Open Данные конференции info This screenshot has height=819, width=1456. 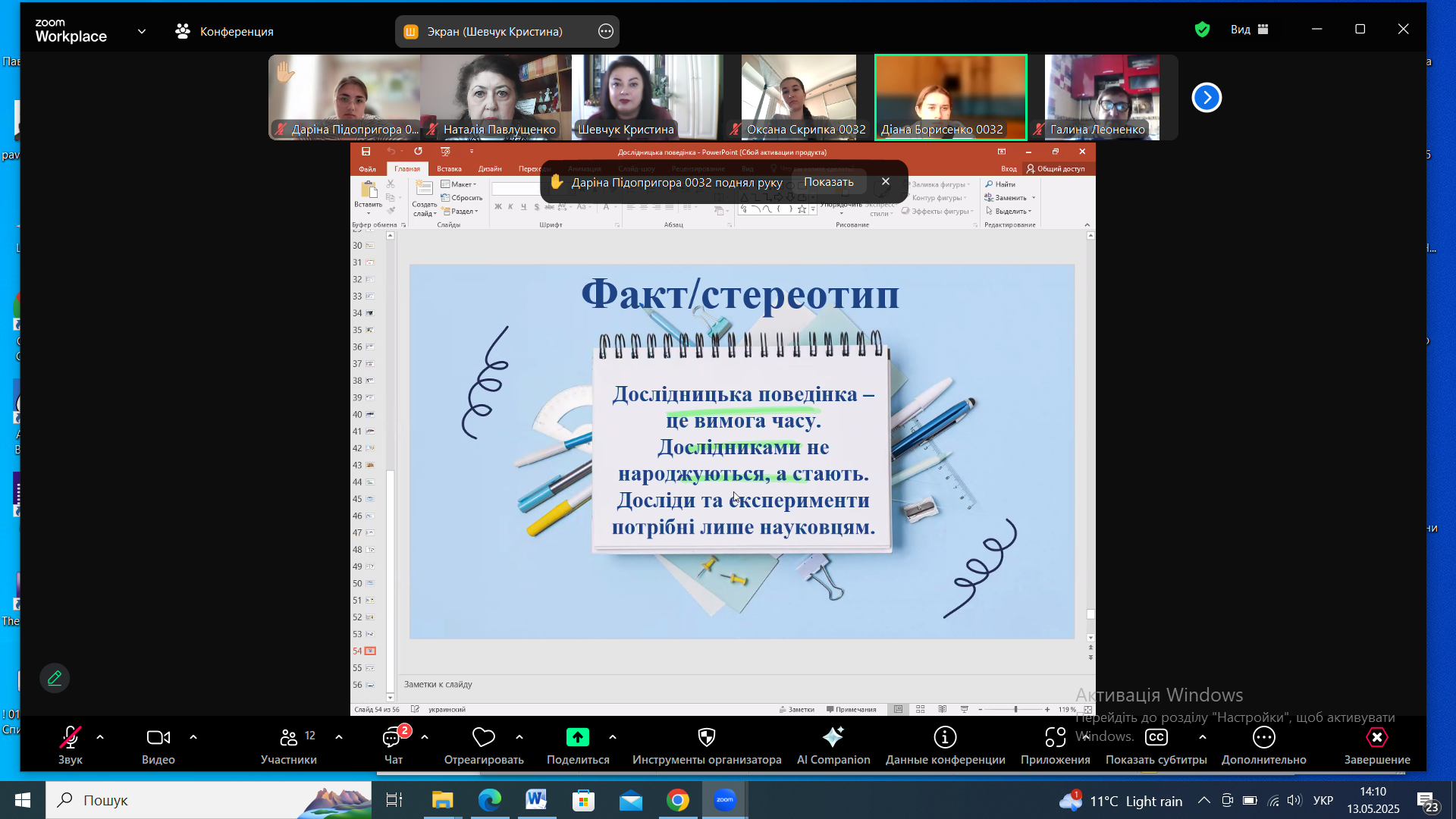click(946, 745)
